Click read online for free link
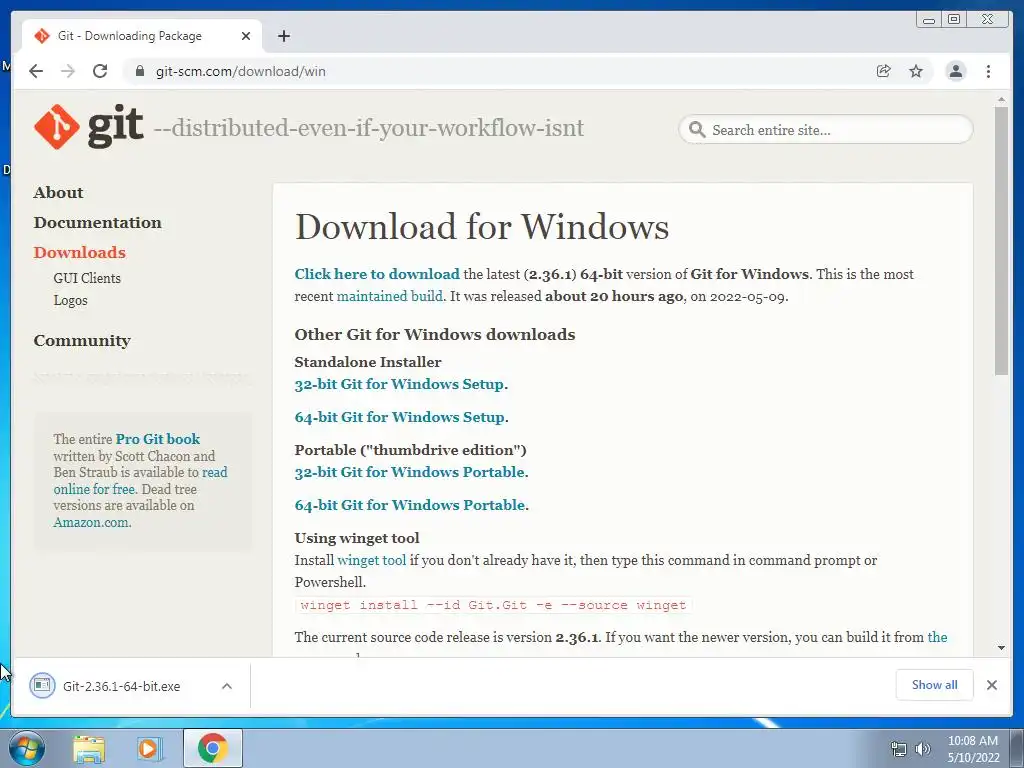 140,481
